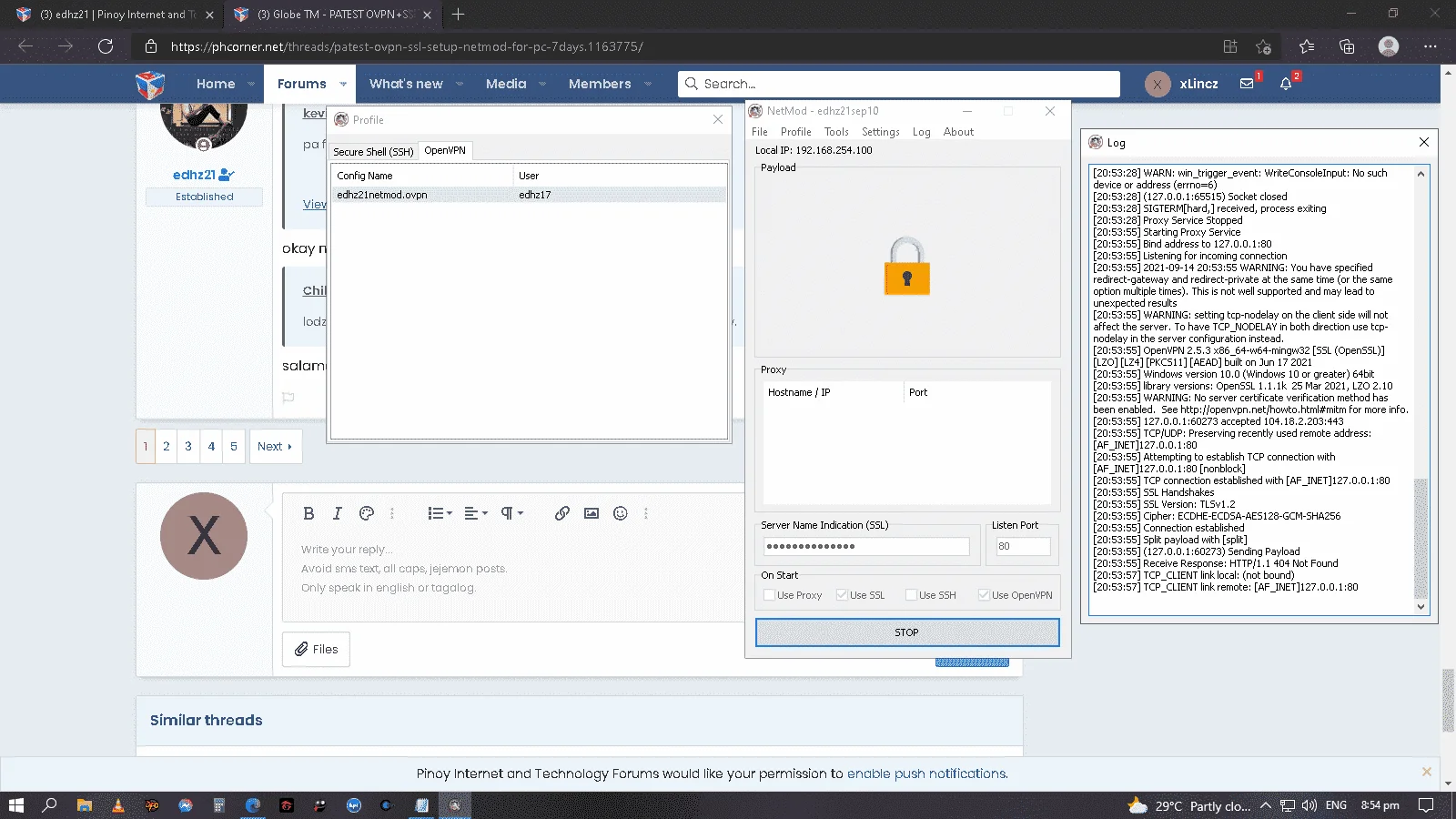Switch to OpenVPN tab in Profile window
Image resolution: width=1456 pixels, height=819 pixels.
coord(445,150)
